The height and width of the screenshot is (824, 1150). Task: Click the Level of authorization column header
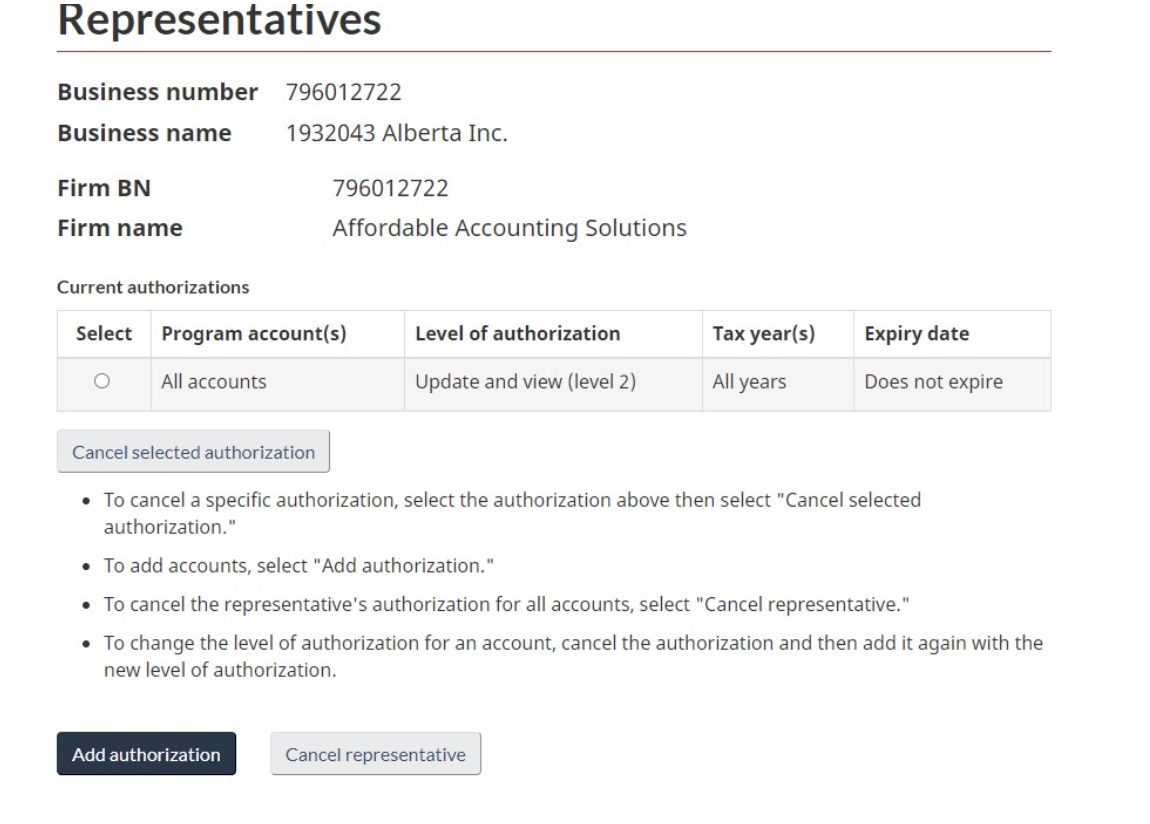(x=517, y=334)
